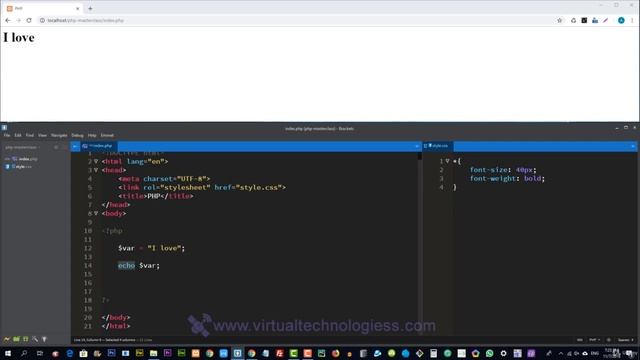The height and width of the screenshot is (360, 640).
Task: Click the "I love" string on line 12
Action: pyautogui.click(x=164, y=248)
